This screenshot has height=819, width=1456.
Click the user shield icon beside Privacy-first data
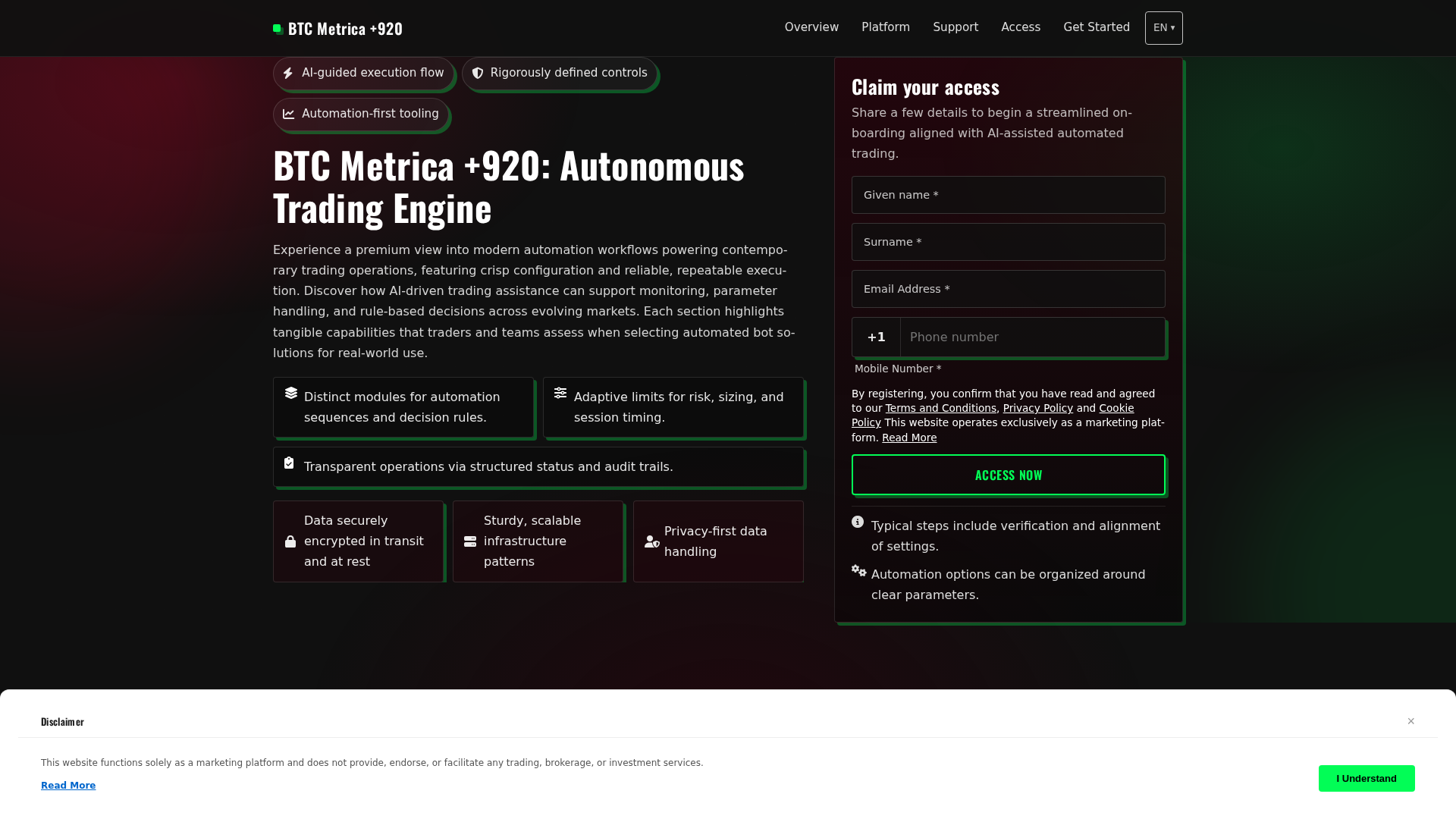[652, 541]
